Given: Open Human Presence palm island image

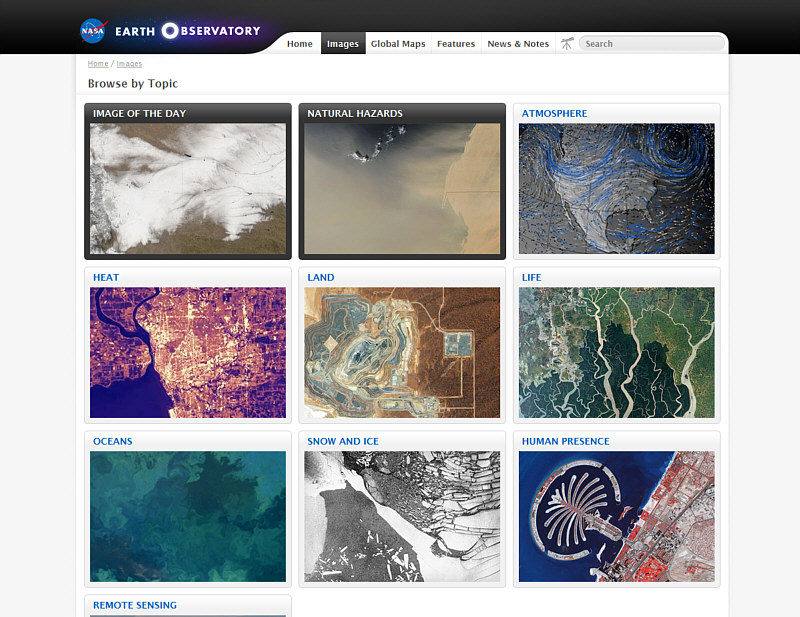Looking at the screenshot, I should [x=616, y=516].
